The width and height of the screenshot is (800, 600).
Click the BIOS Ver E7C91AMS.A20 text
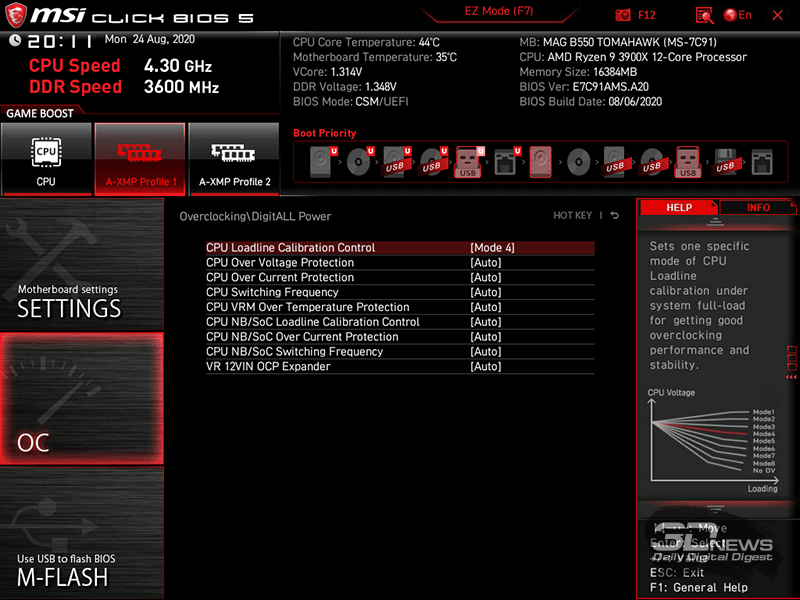point(584,87)
